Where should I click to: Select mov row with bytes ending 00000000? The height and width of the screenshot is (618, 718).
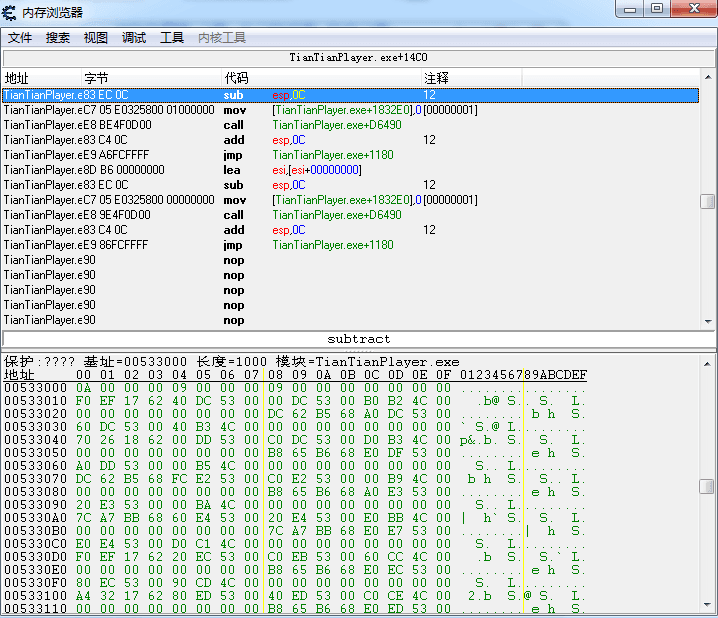(351, 200)
